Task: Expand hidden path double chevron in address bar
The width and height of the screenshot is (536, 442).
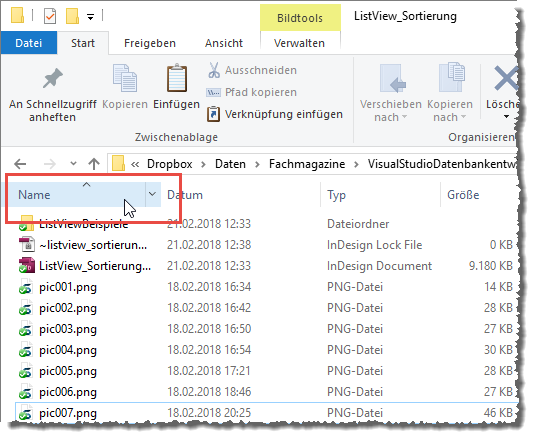Action: tap(135, 164)
